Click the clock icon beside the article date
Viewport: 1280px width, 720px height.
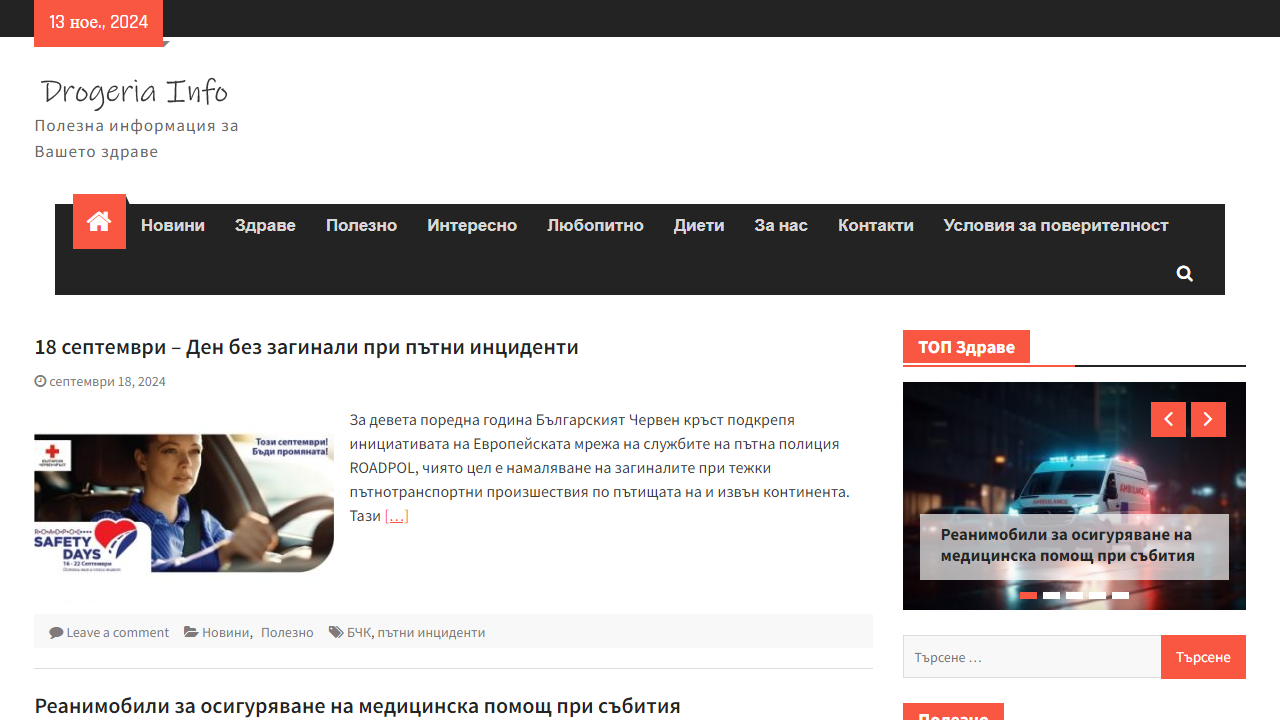click(x=41, y=381)
